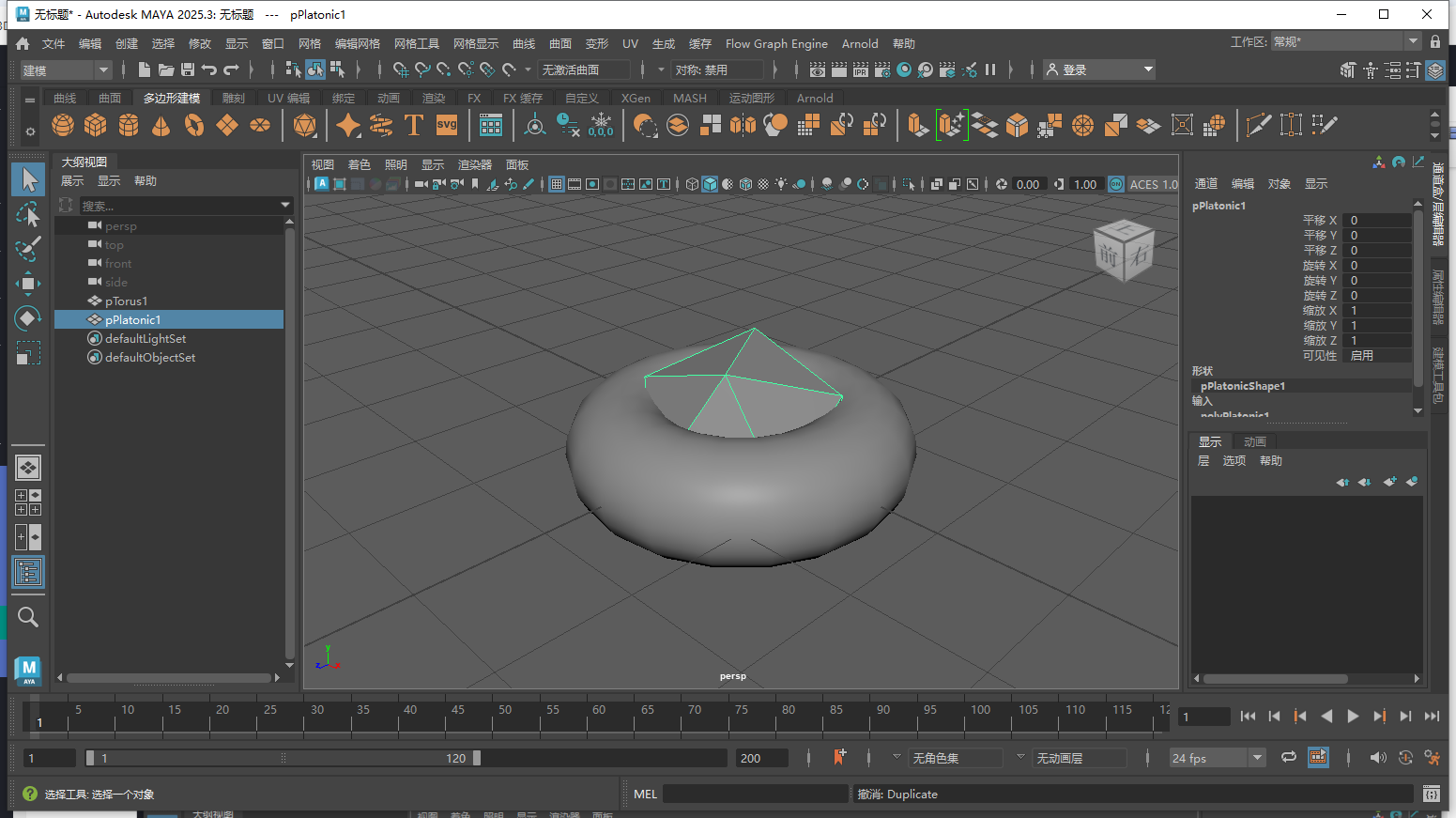The image size is (1456, 818).
Task: Create a polygon cube from the shelf
Action: [x=96, y=125]
